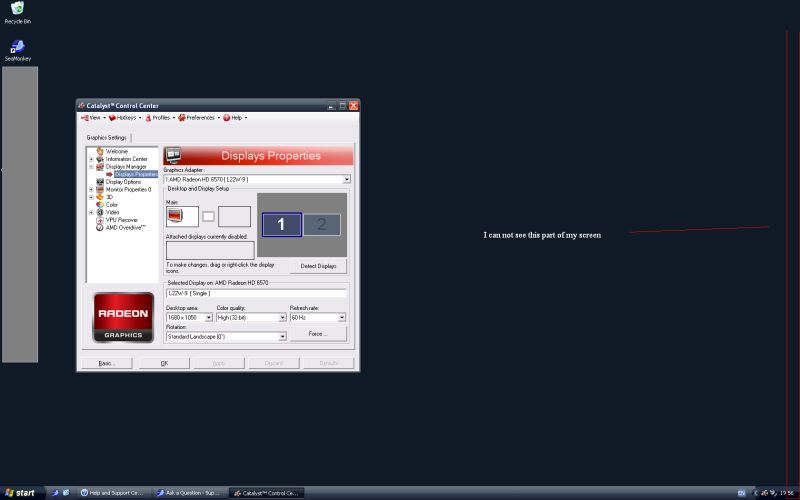Click the empty clone display slot beside Main
Viewport: 800px width, 500px height.
234,216
